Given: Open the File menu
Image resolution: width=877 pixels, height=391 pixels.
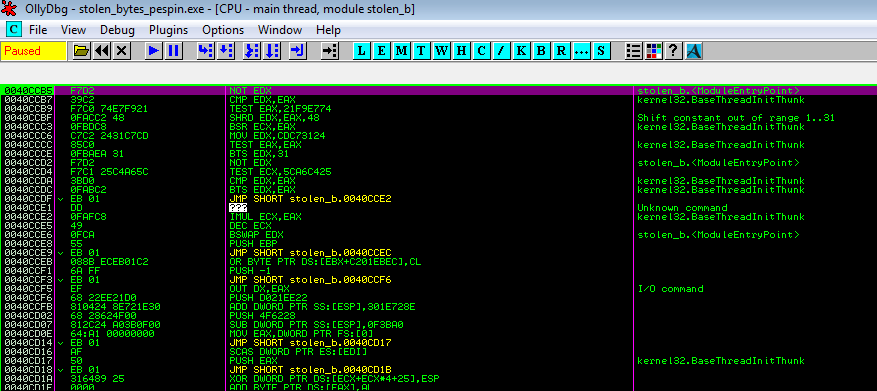Looking at the screenshot, I should [38, 30].
